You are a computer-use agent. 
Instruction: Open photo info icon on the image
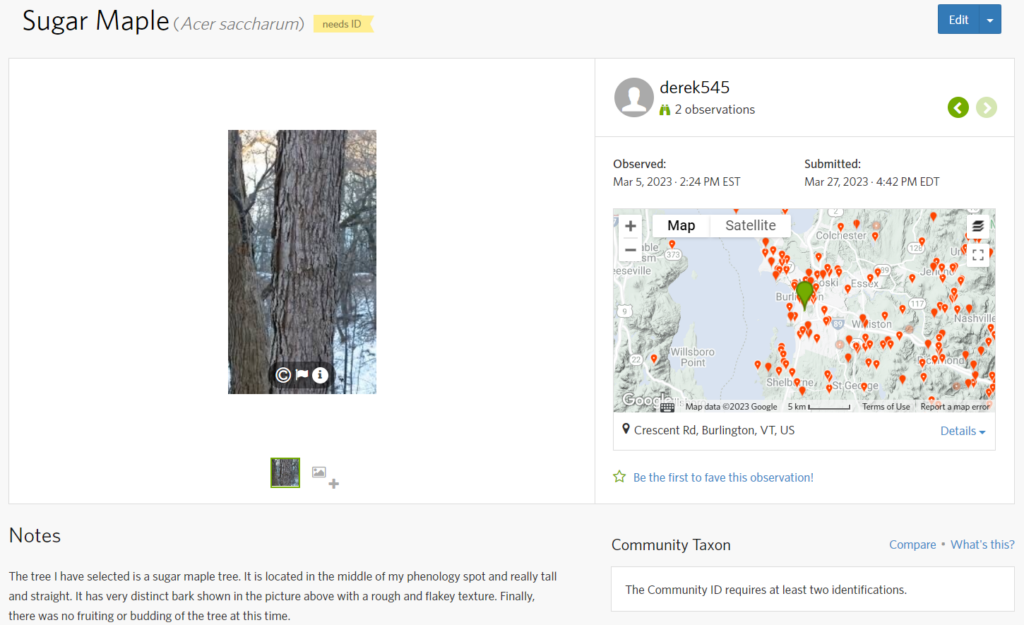pos(320,375)
